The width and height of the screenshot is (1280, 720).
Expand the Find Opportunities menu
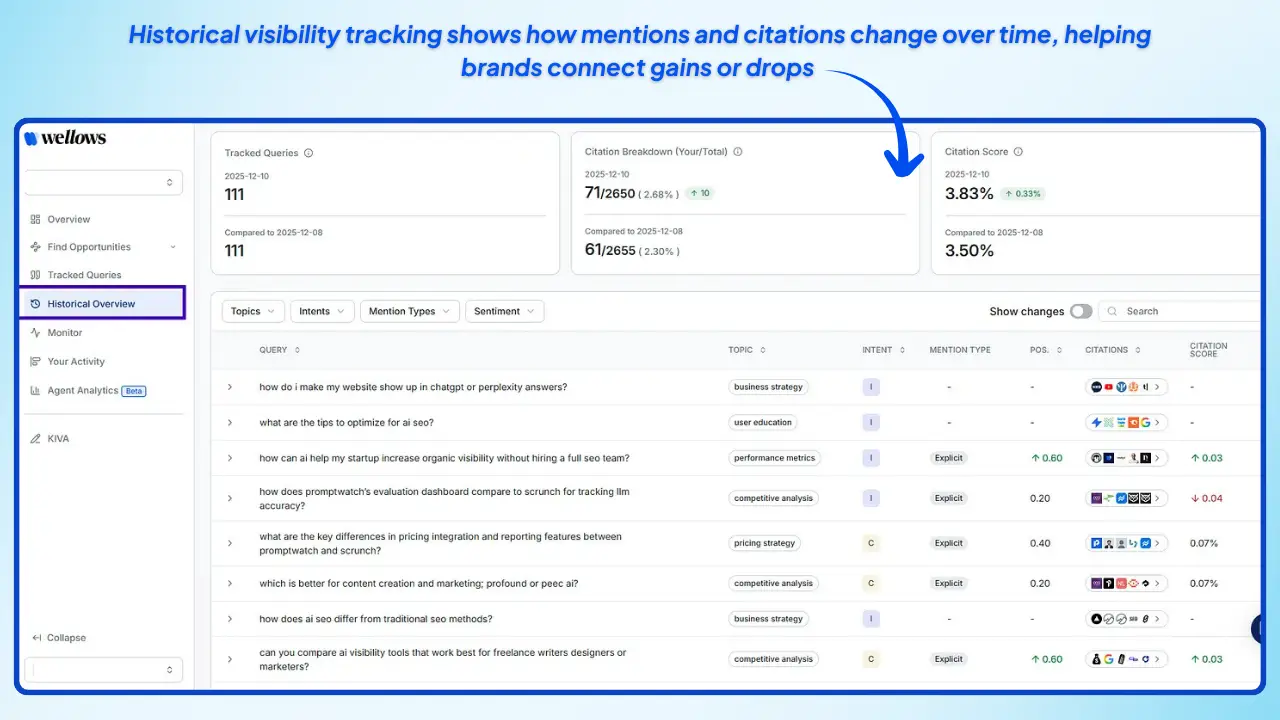(103, 247)
